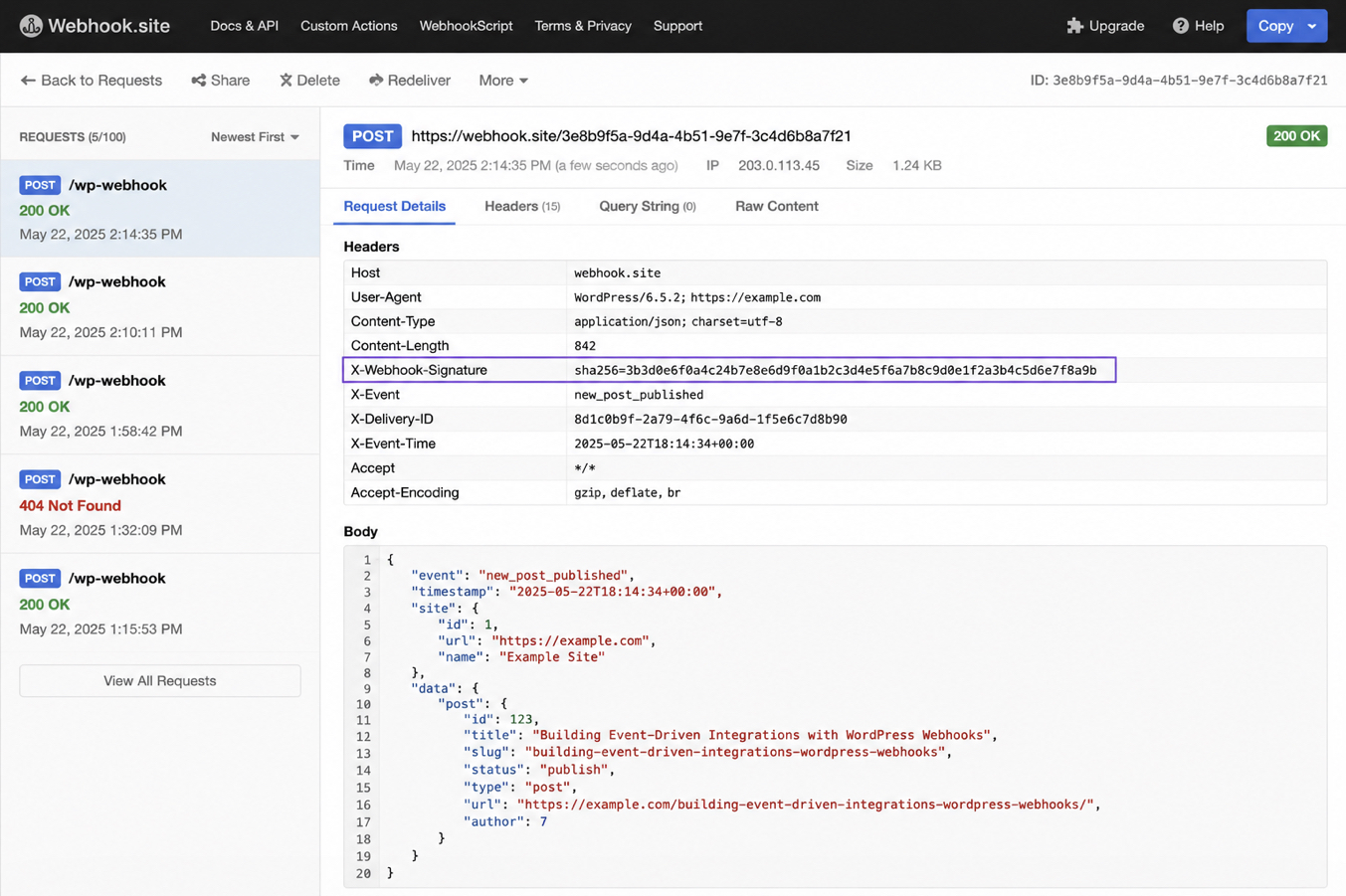
Task: Open the Query String (0) tab
Action: (x=648, y=206)
